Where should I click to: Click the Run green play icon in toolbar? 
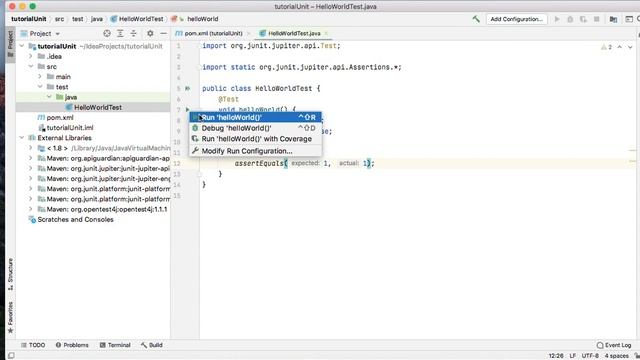pyautogui.click(x=557, y=19)
